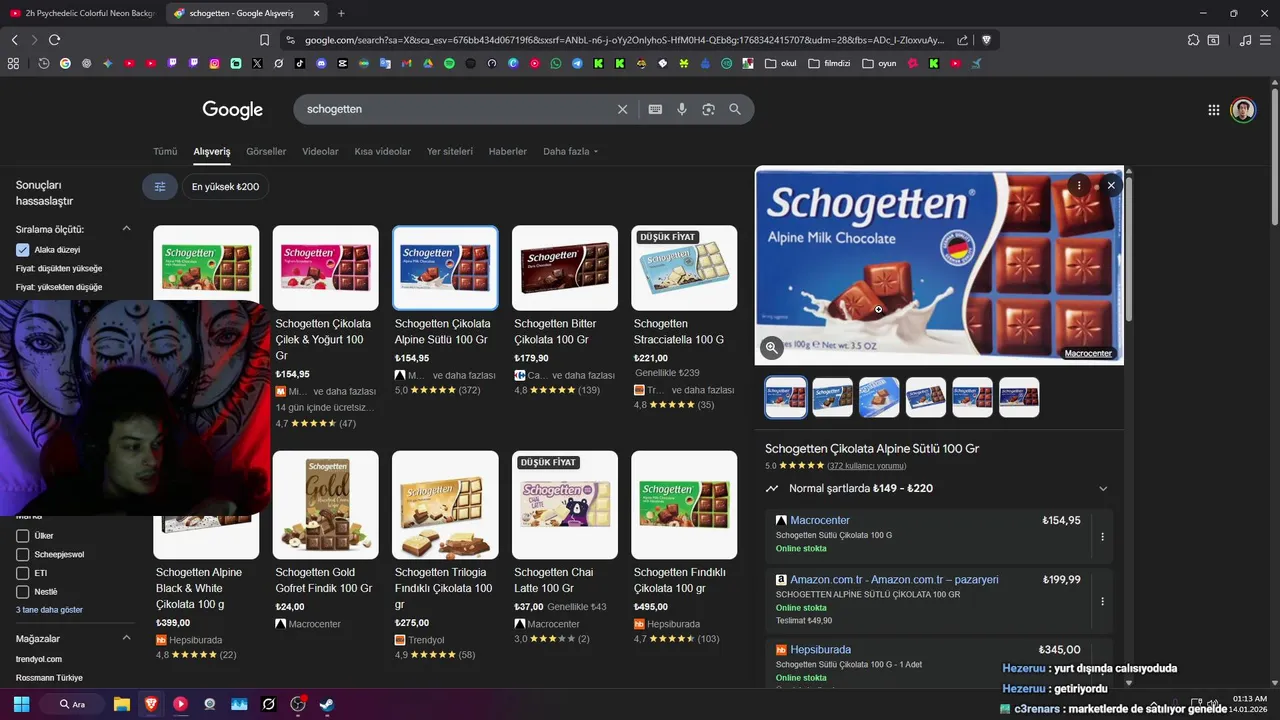
Task: Sort by Fiyat: yüksekten düşüğe
Action: [x=59, y=287]
